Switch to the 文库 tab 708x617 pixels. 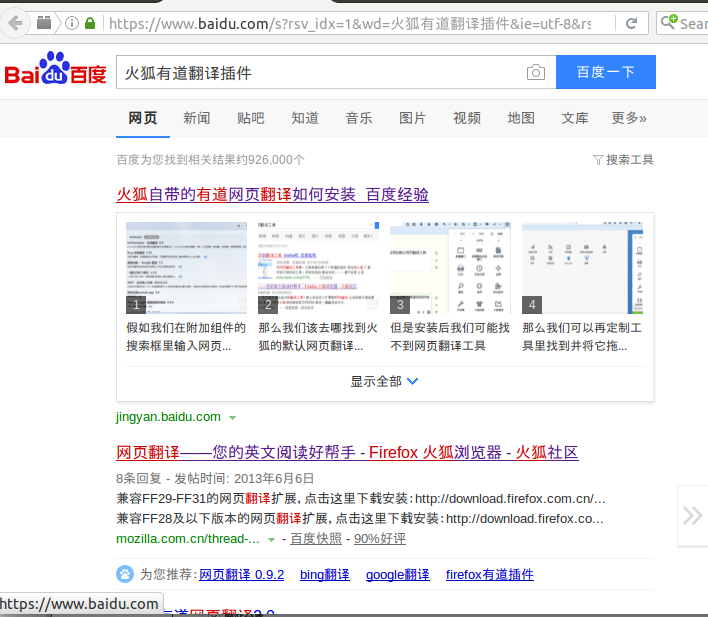coord(575,118)
